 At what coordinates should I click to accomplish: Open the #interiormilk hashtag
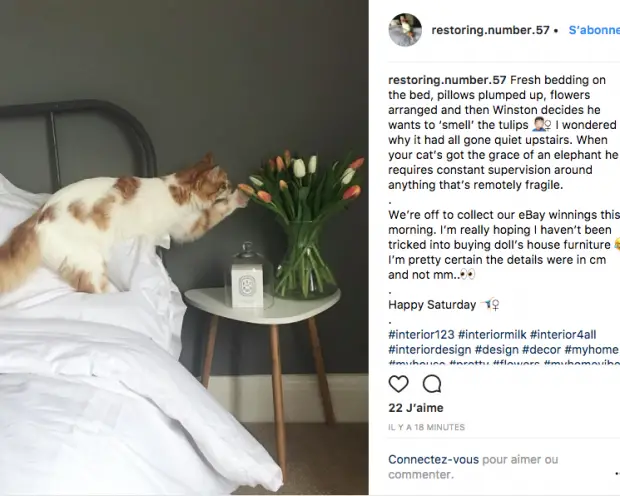(x=492, y=335)
